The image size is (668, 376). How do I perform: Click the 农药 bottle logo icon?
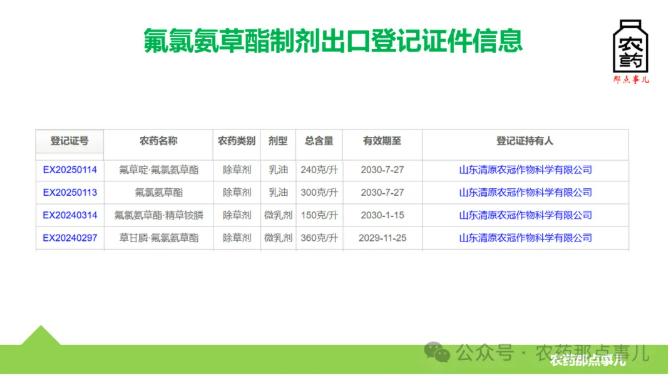click(x=631, y=46)
